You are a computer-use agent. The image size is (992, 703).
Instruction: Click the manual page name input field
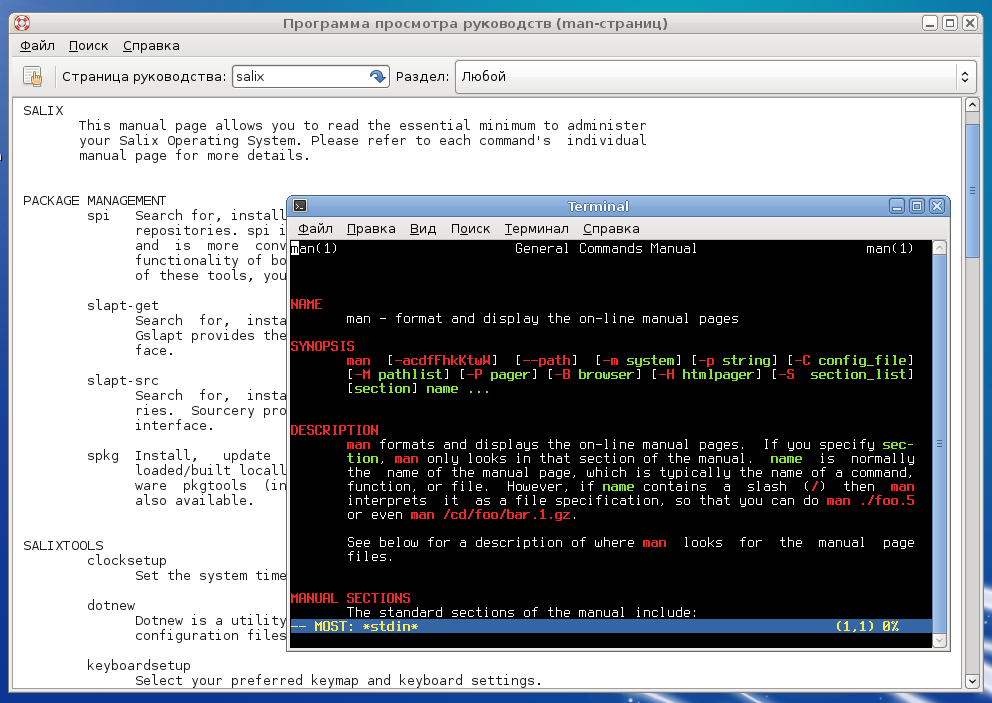301,77
